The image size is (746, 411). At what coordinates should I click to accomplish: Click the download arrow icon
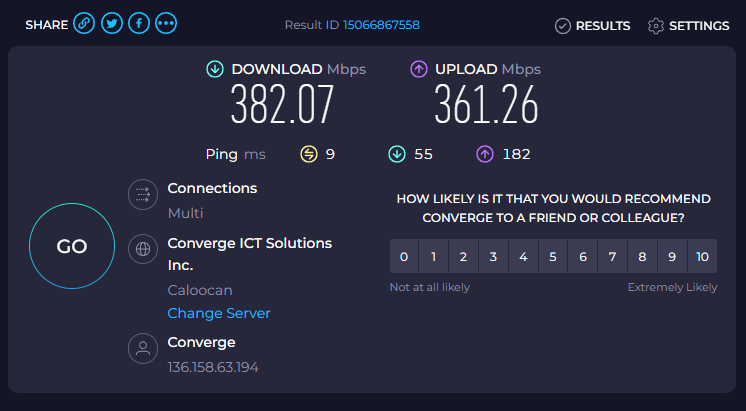(x=215, y=69)
